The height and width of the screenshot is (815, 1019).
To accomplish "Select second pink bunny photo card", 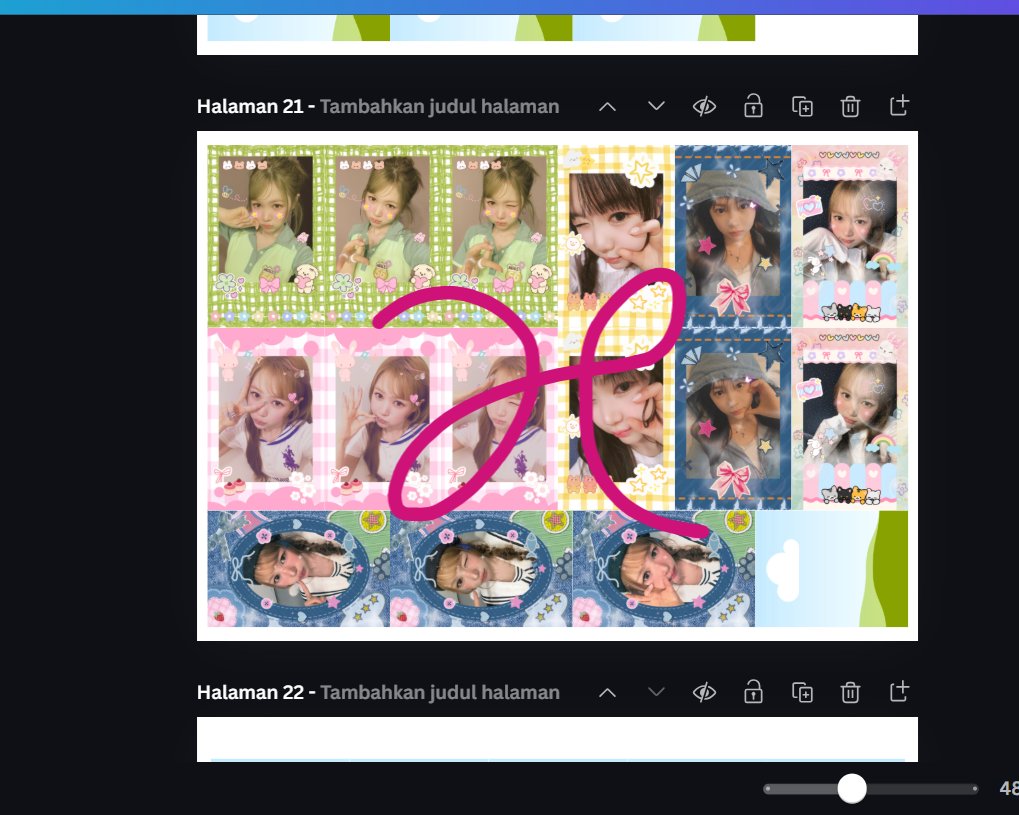I will (x=383, y=419).
